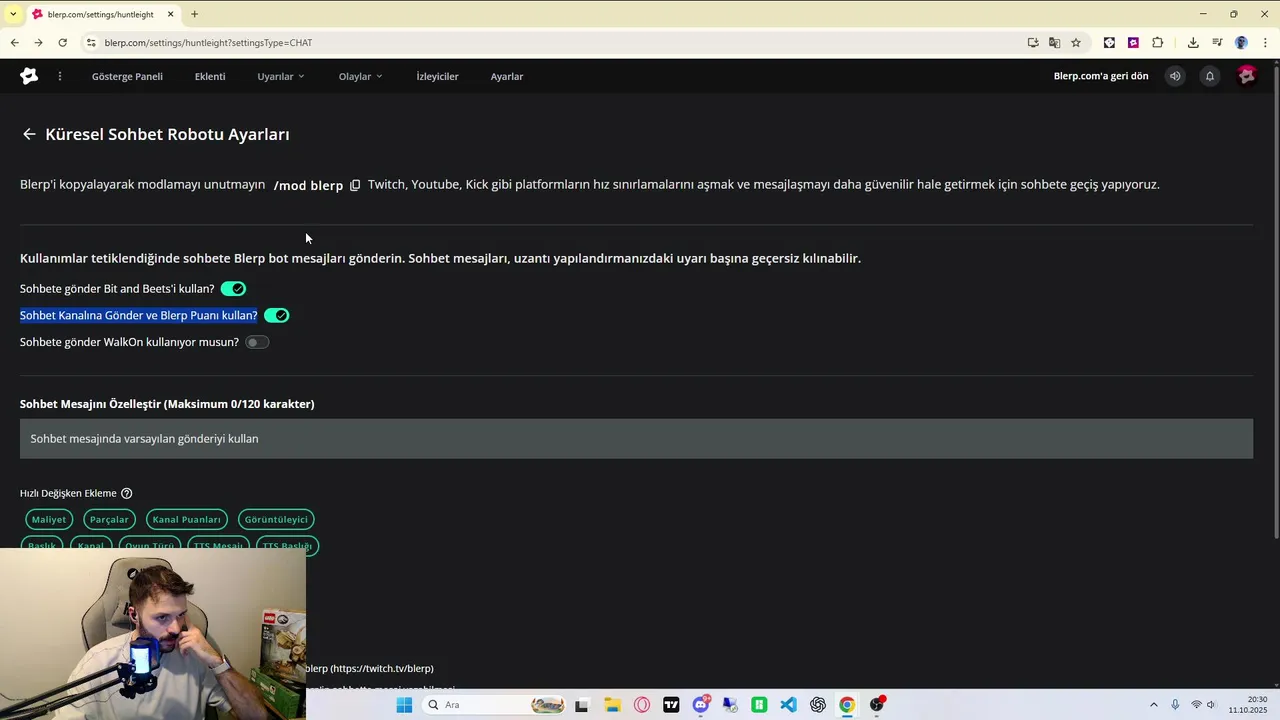Insert the Parçalar variable chip
Image resolution: width=1280 pixels, height=720 pixels.
pyautogui.click(x=109, y=519)
